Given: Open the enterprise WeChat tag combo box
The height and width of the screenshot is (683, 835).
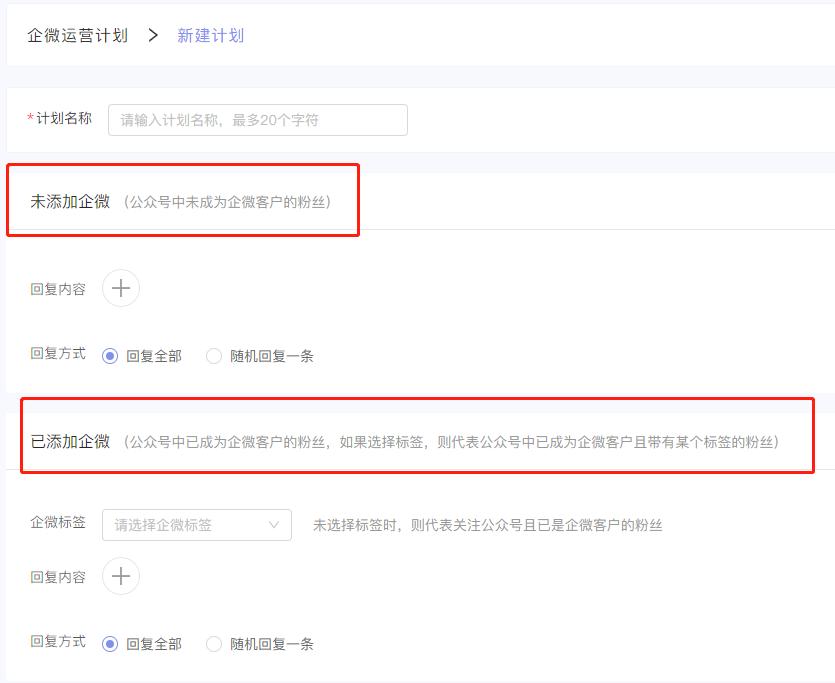Looking at the screenshot, I should pyautogui.click(x=197, y=525).
